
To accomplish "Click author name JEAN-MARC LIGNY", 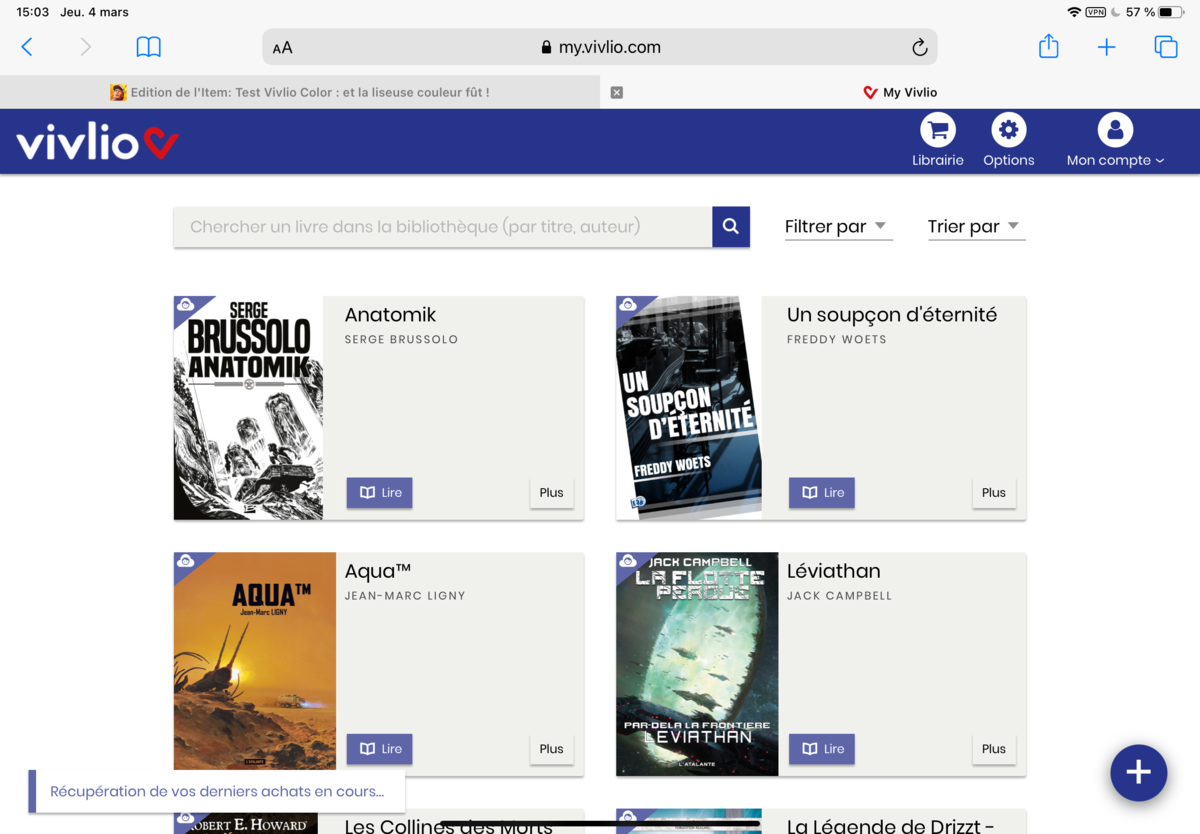I will click(x=405, y=596).
